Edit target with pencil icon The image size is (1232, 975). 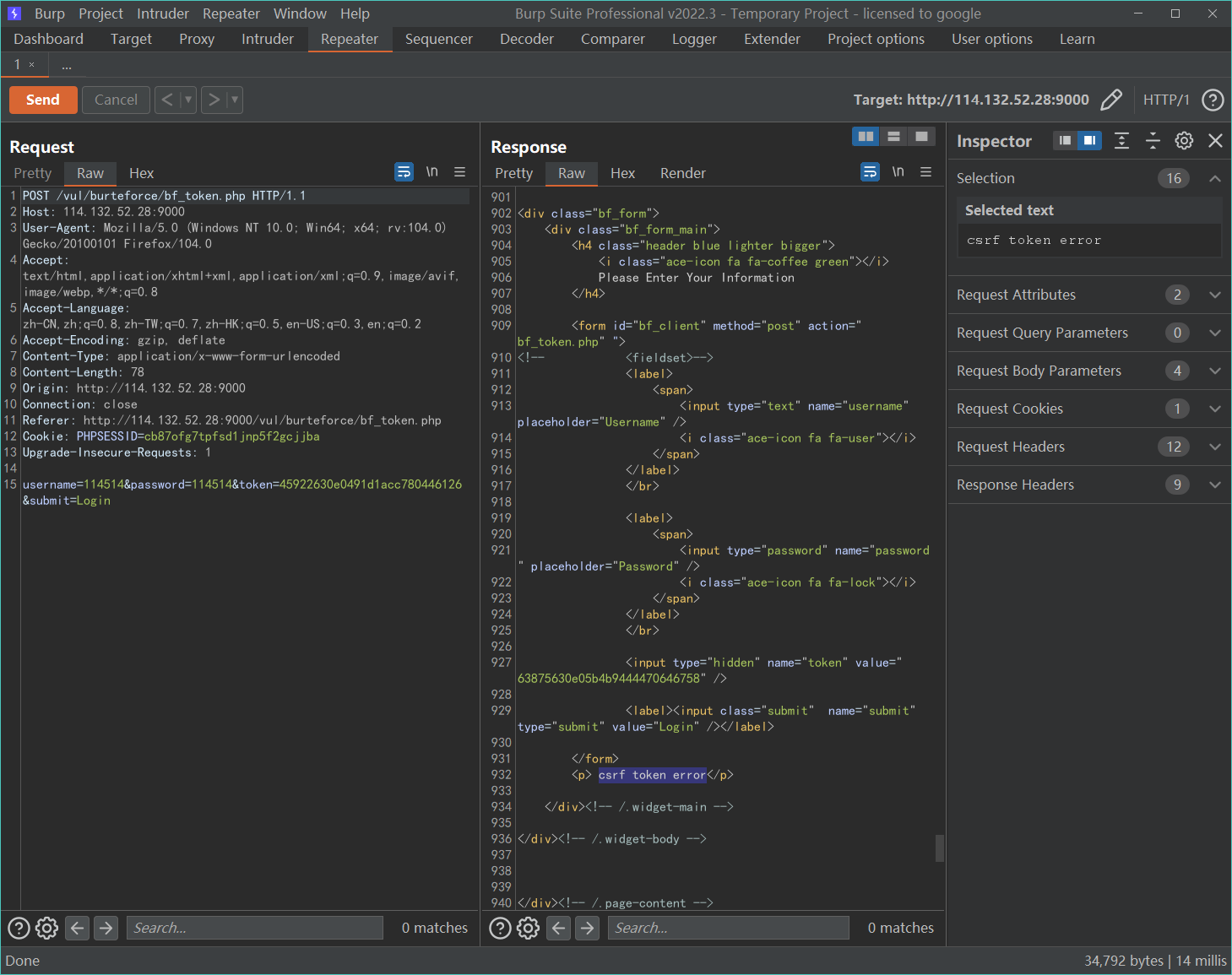click(1111, 100)
